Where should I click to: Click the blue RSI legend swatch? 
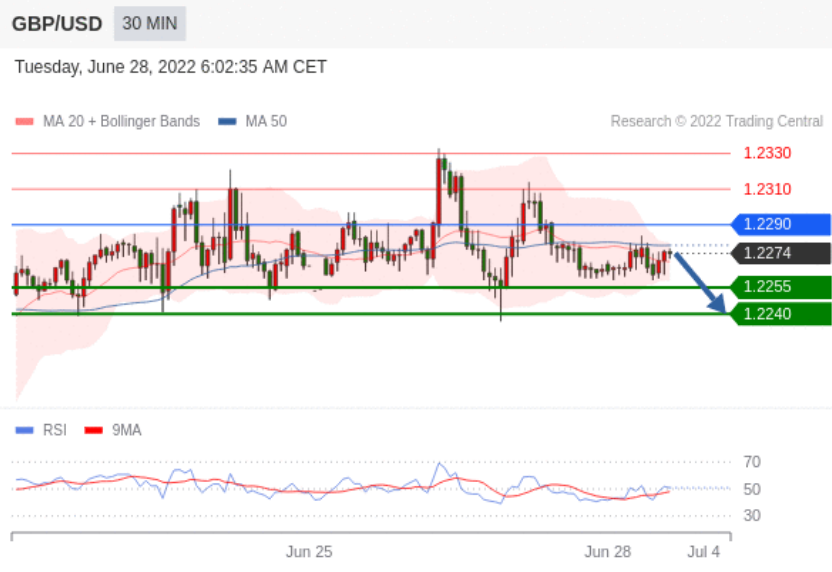tap(24, 430)
